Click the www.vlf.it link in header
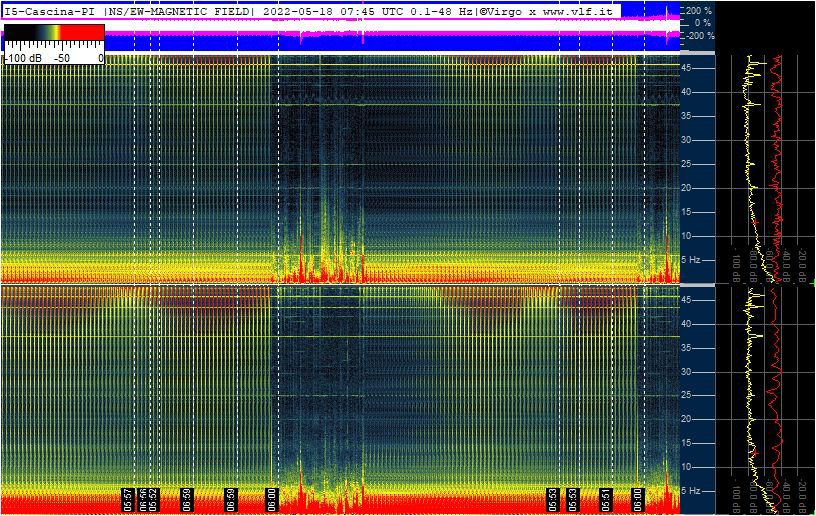This screenshot has height=516, width=816. (577, 10)
